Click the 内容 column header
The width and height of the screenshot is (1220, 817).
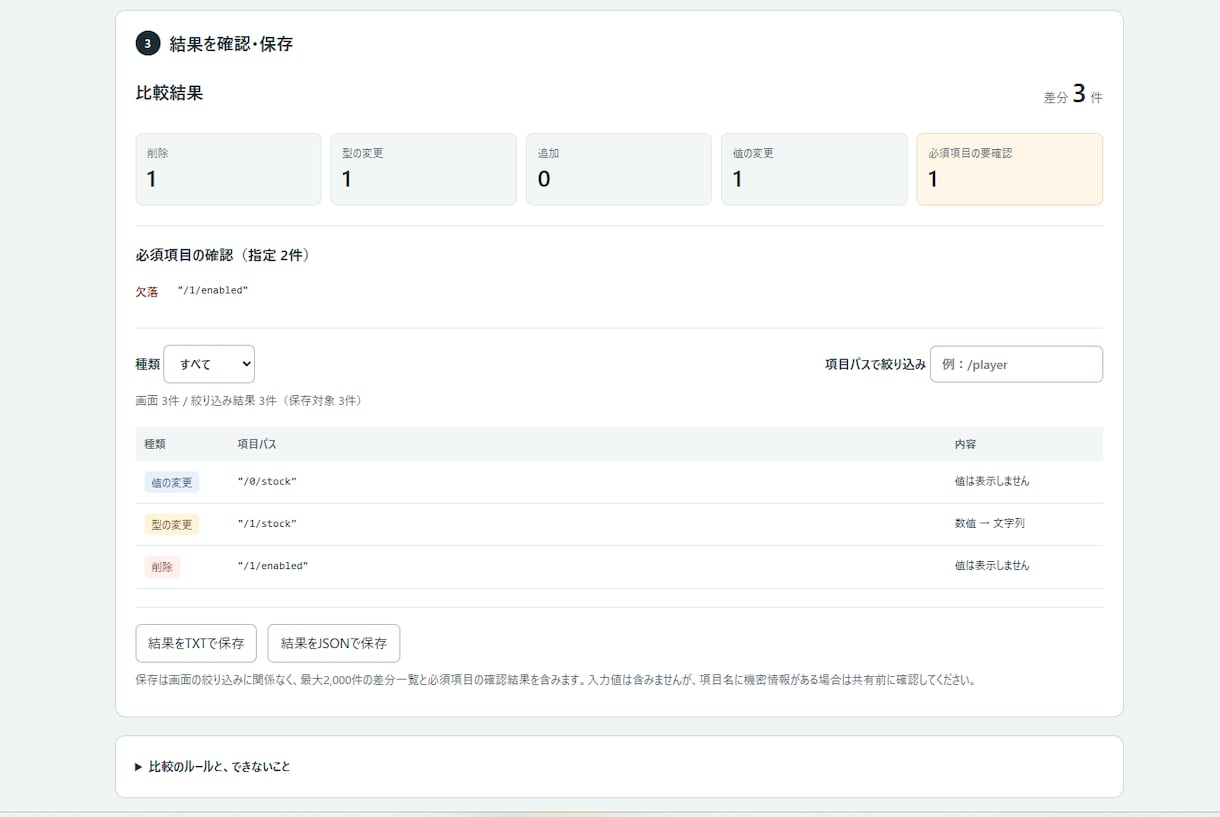966,444
